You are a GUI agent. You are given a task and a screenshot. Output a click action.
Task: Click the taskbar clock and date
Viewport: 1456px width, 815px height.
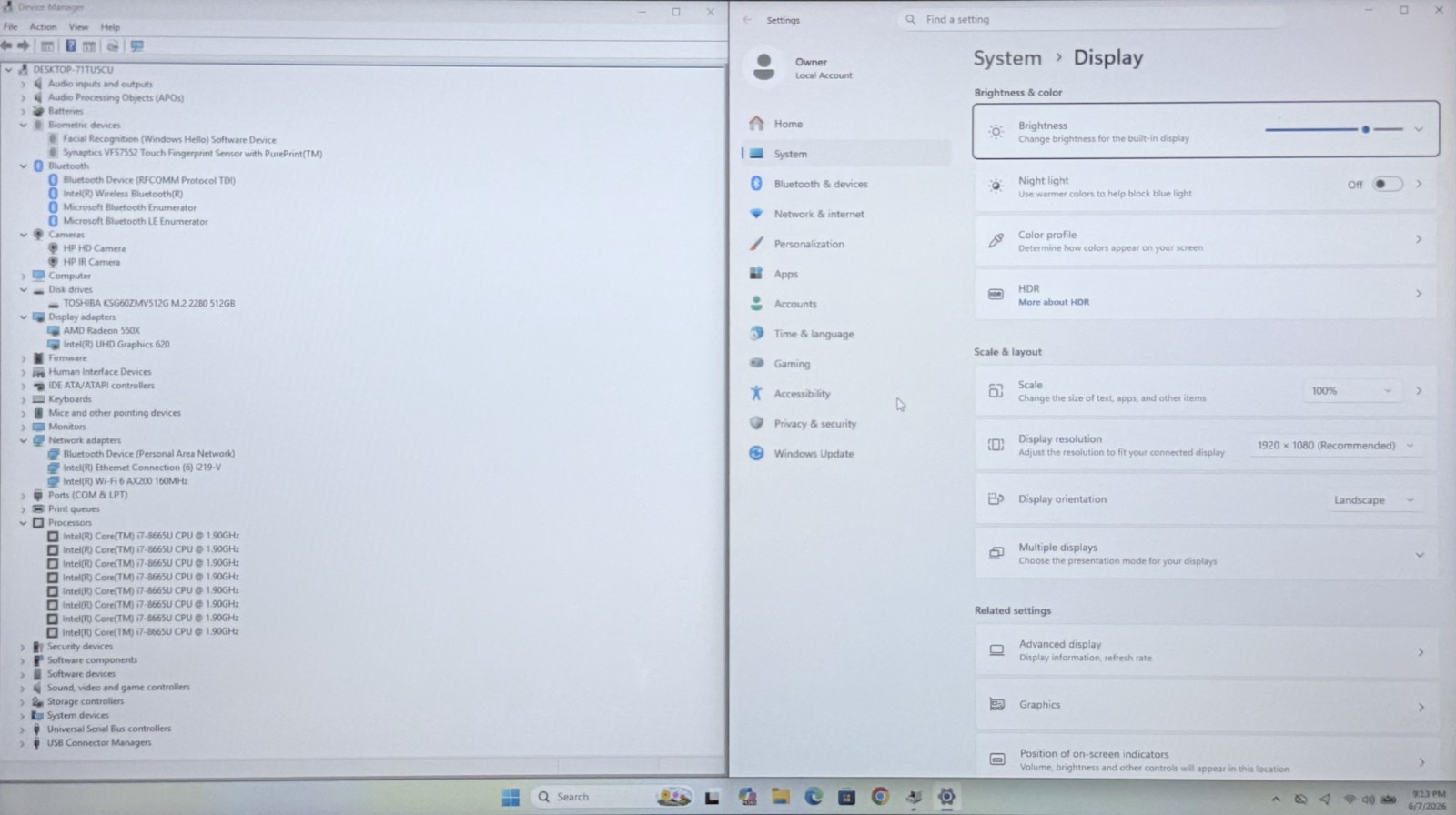click(1426, 800)
